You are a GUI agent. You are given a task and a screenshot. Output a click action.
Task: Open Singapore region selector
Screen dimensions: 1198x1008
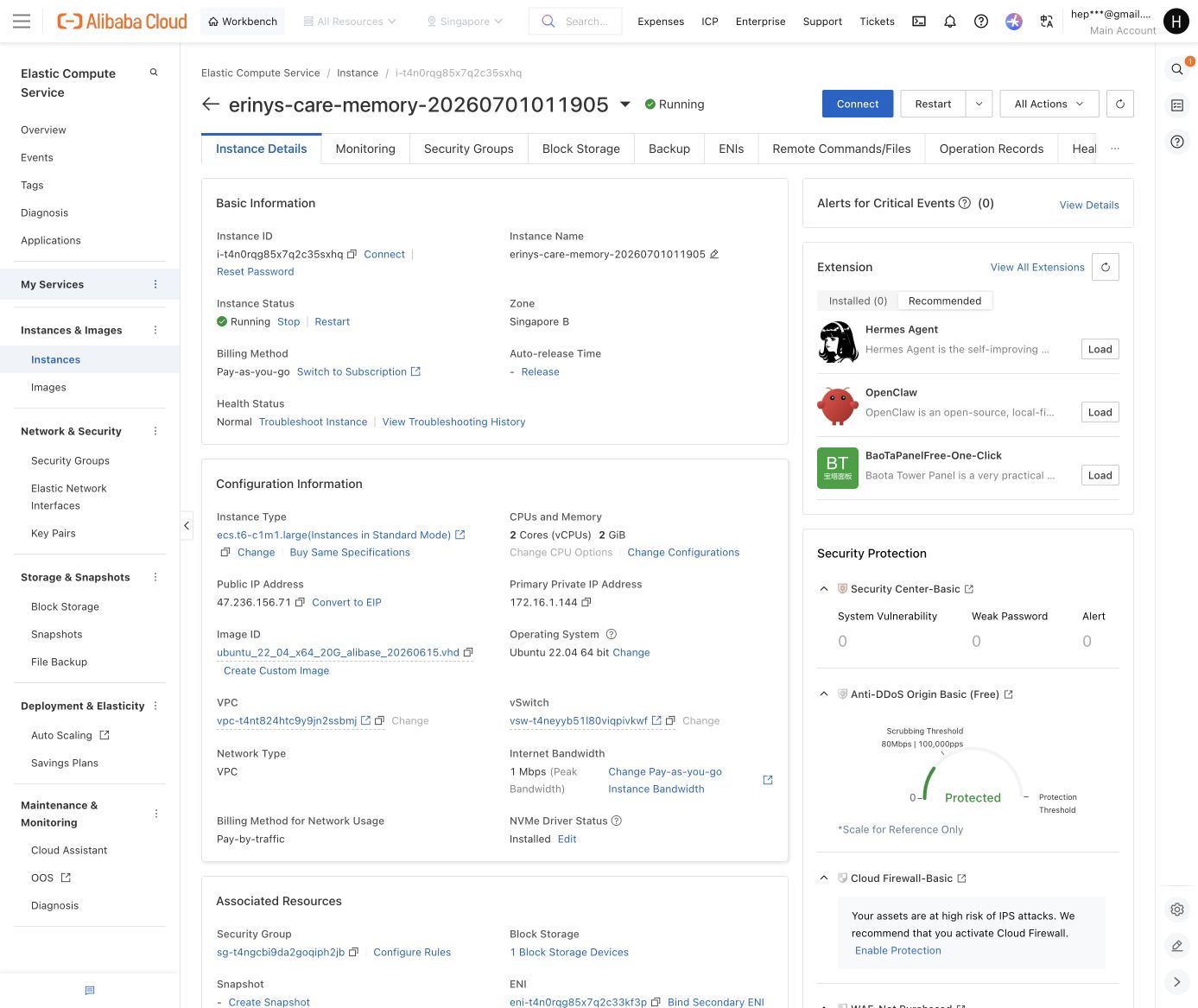[x=465, y=22]
